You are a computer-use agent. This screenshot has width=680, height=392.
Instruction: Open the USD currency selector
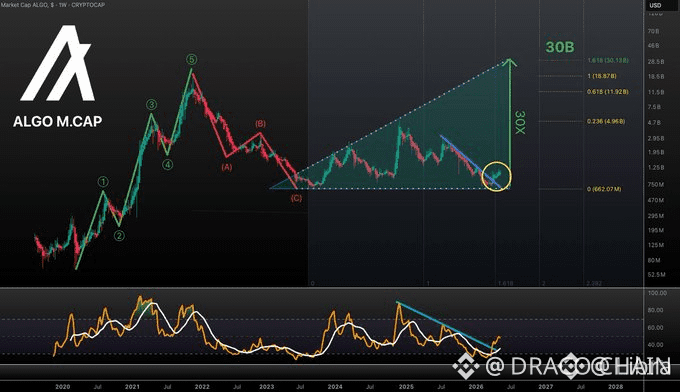(x=655, y=5)
